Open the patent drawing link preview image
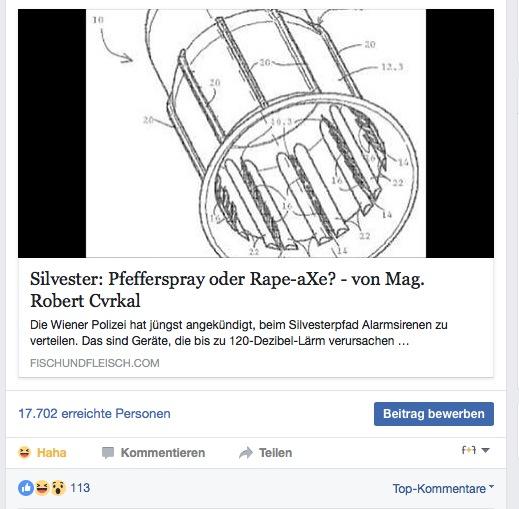519x509 pixels. [256, 133]
